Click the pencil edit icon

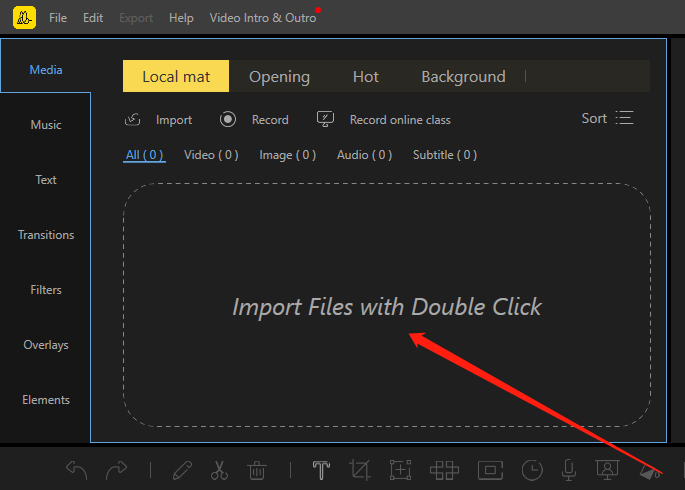tap(182, 470)
